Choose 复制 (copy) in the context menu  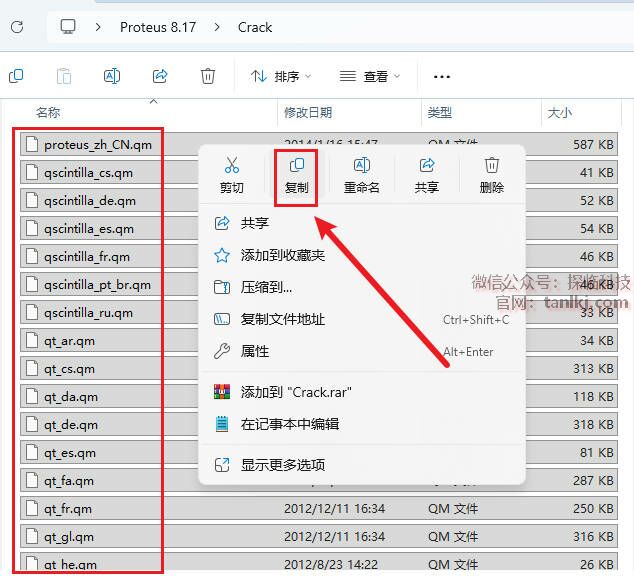(296, 177)
